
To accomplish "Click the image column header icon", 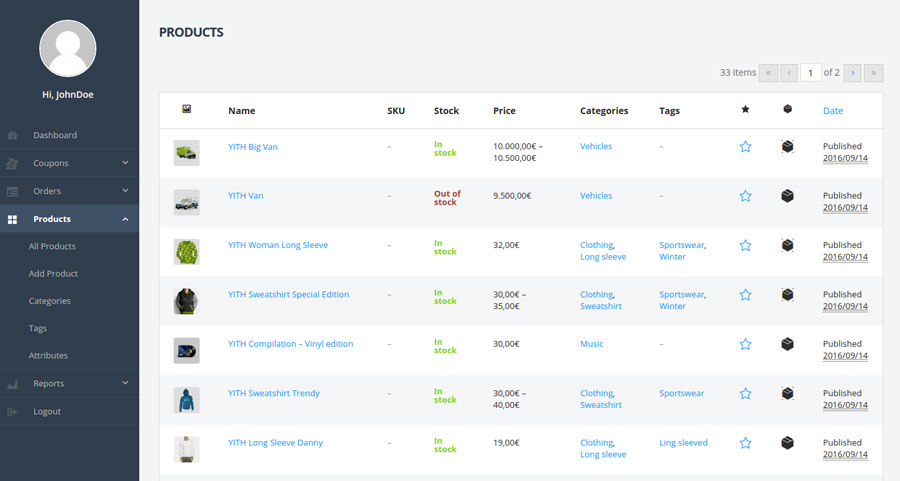I will click(x=186, y=110).
